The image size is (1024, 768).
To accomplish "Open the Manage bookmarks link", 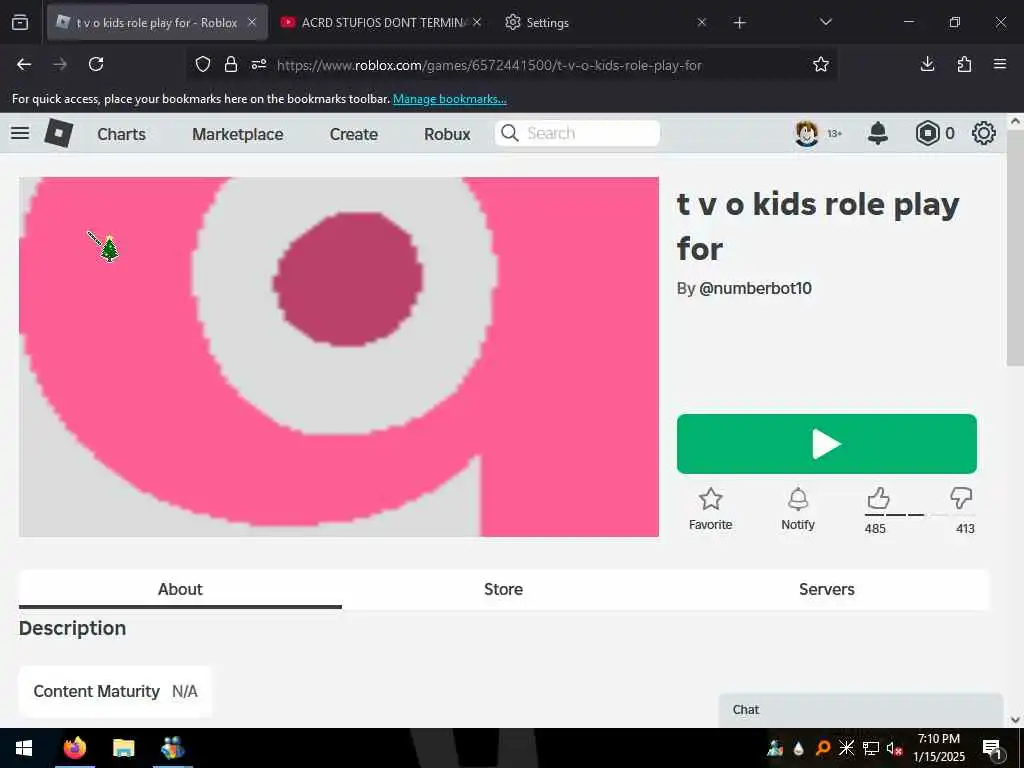I will [x=449, y=99].
